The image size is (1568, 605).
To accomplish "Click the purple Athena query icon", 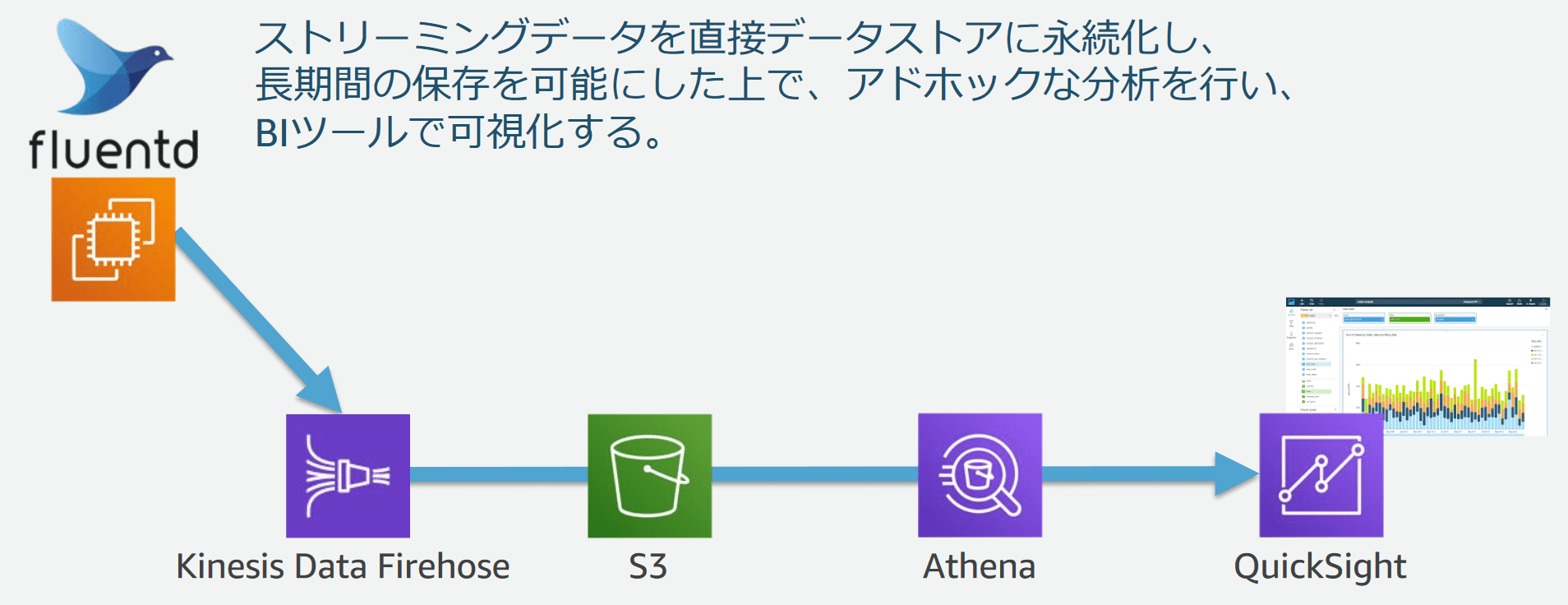I will point(980,476).
